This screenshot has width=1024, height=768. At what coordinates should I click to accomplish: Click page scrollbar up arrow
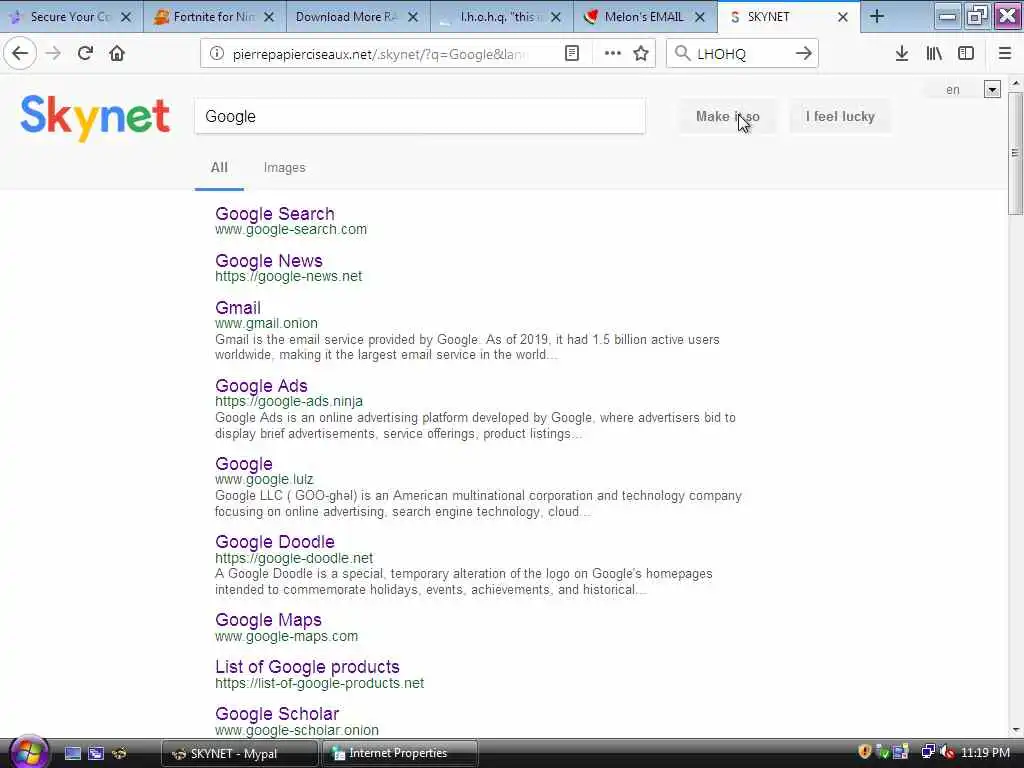1016,83
